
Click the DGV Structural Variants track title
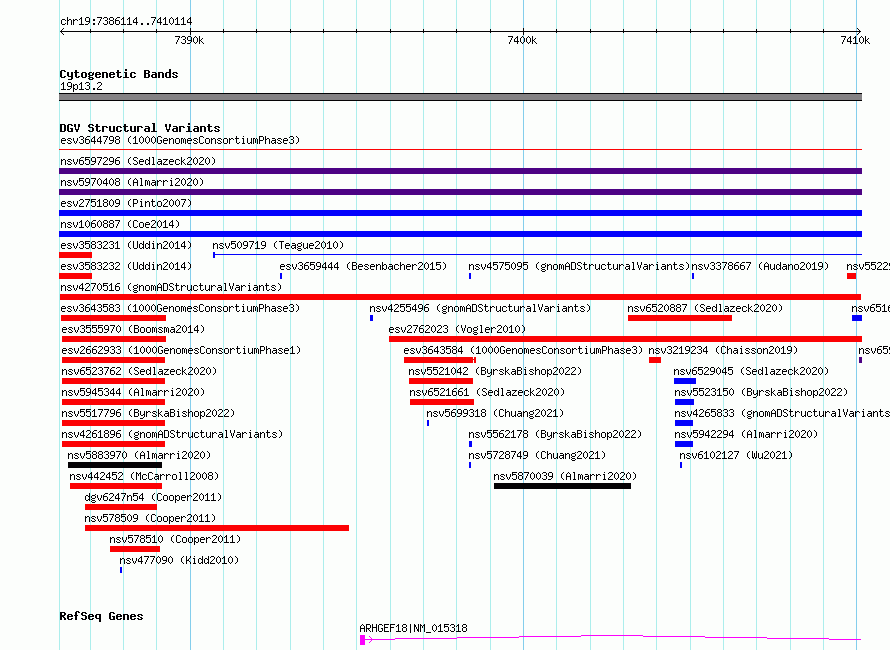click(x=140, y=128)
